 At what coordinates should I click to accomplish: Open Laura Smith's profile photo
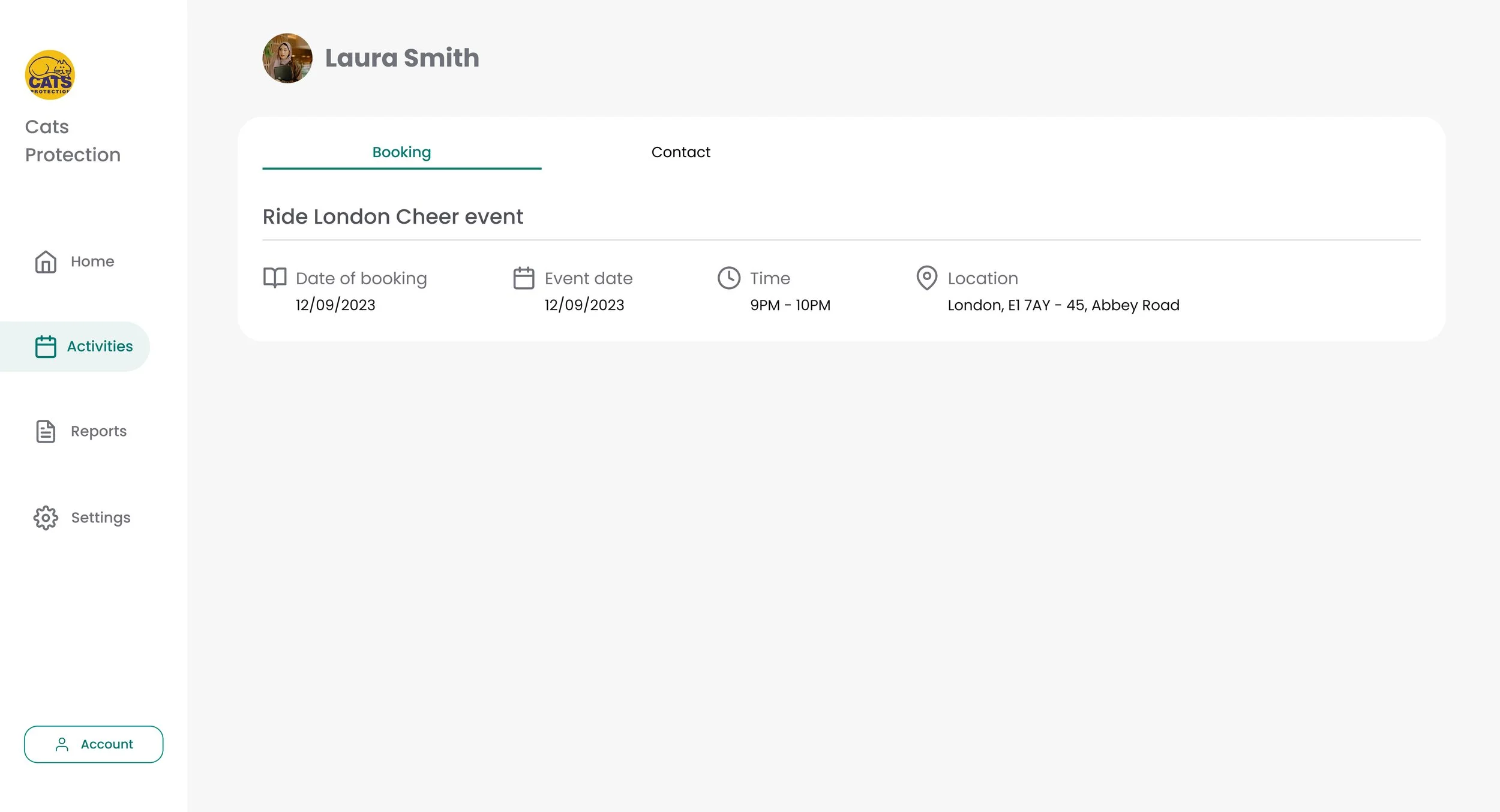287,58
